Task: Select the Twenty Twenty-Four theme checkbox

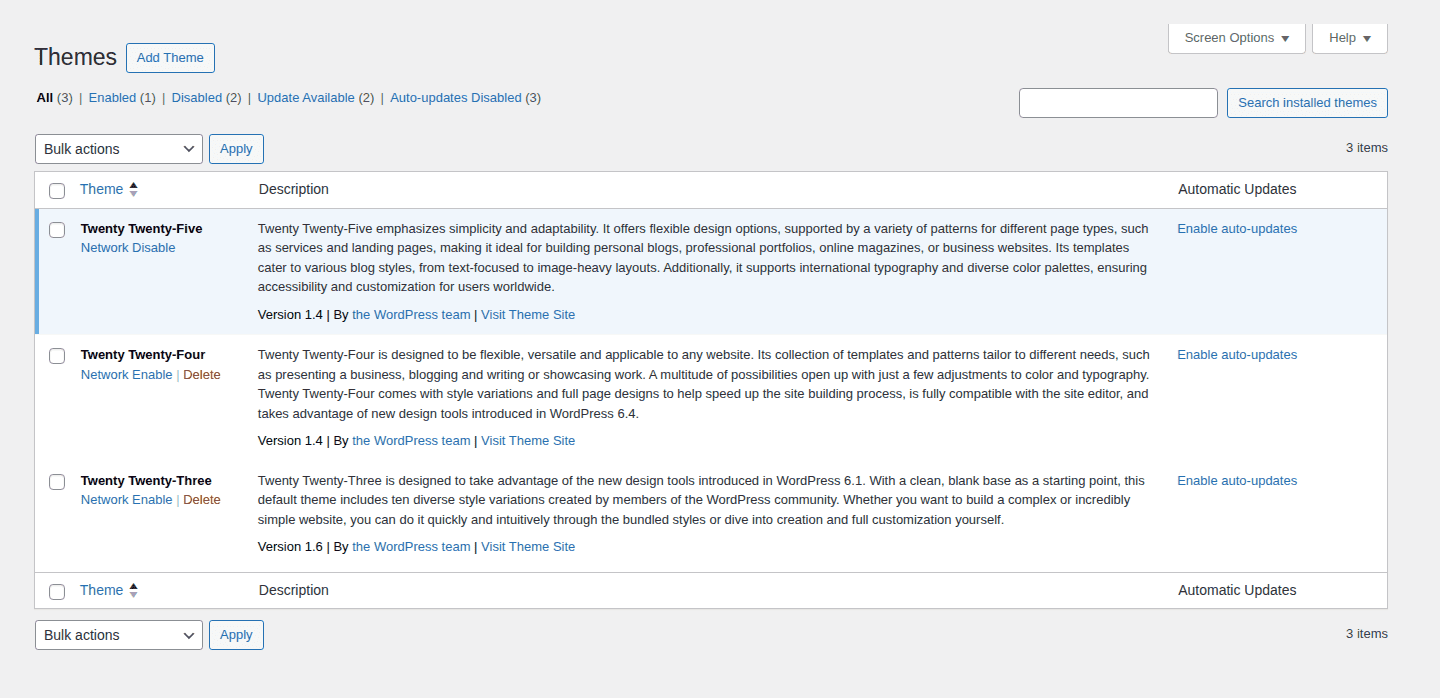Action: [x=57, y=355]
